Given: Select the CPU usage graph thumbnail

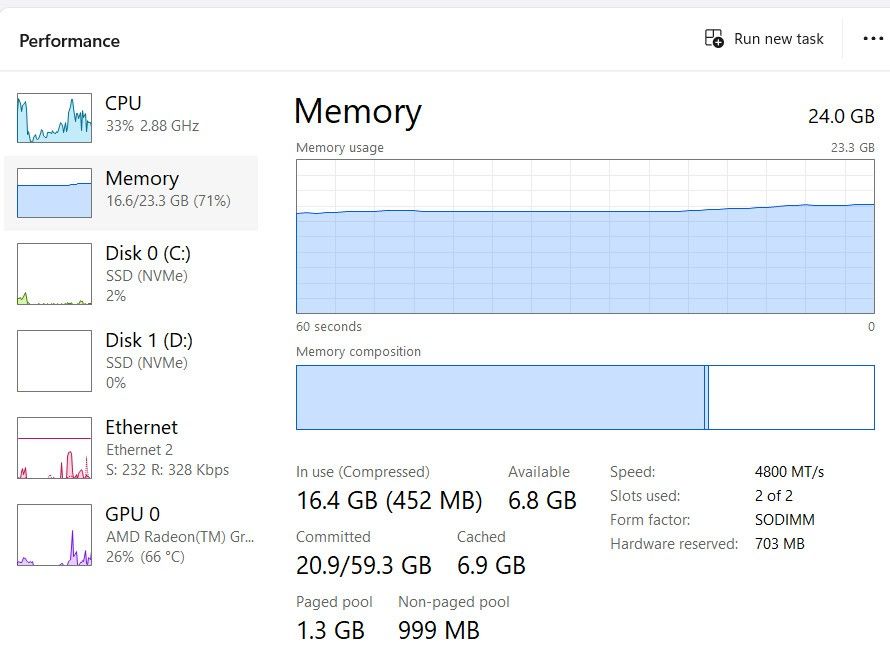Looking at the screenshot, I should click(x=54, y=118).
